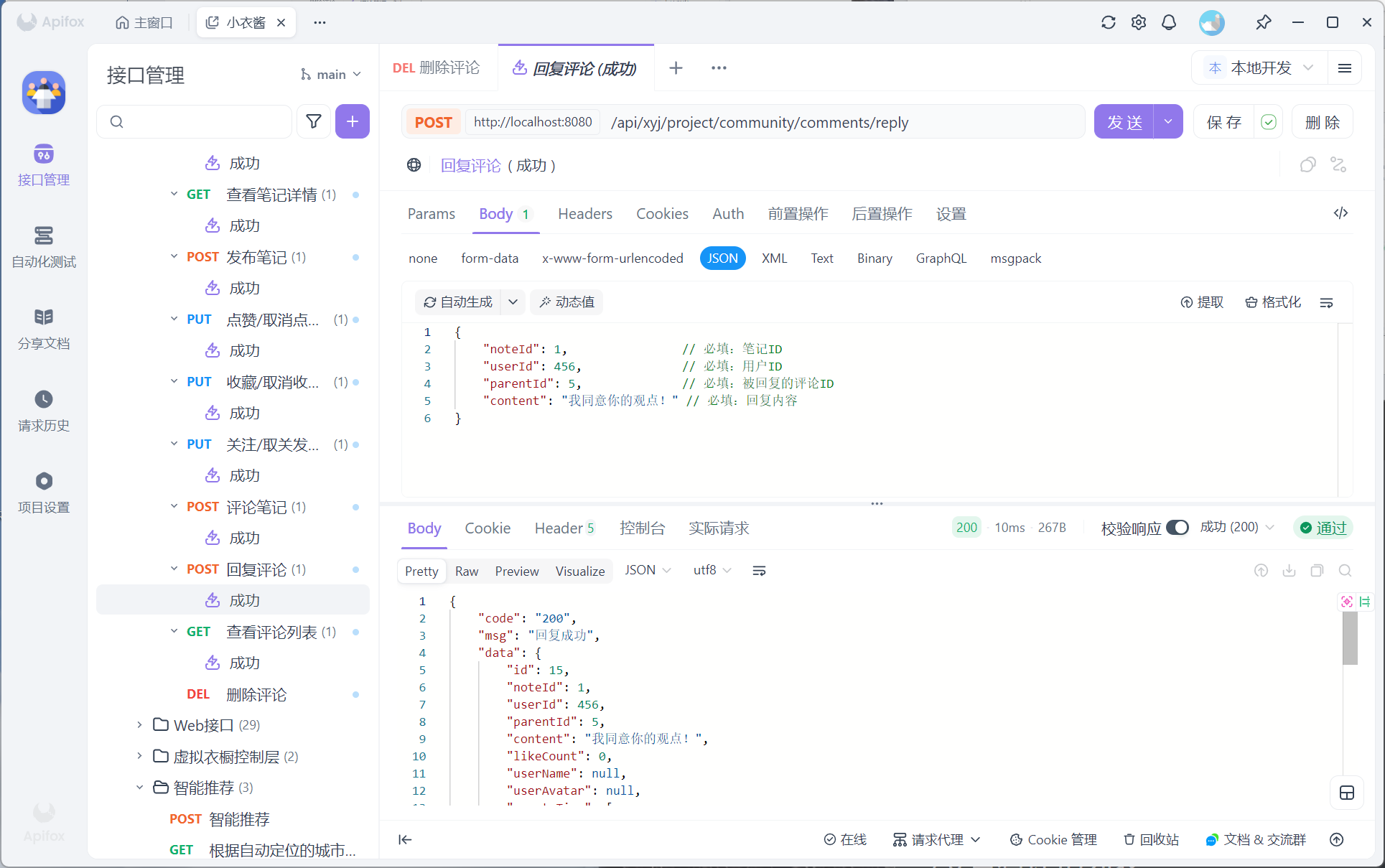Click the filter funnel icon
The height and width of the screenshot is (868, 1385).
[314, 121]
